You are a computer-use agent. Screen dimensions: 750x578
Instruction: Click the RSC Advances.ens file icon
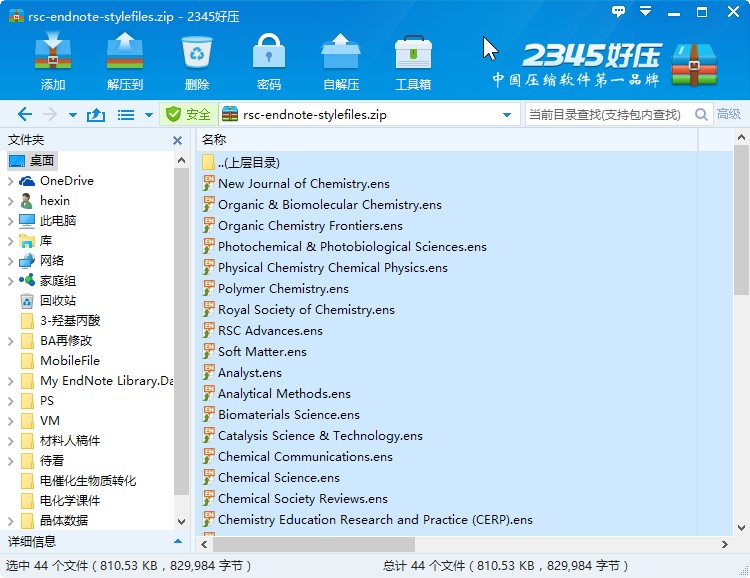(208, 331)
